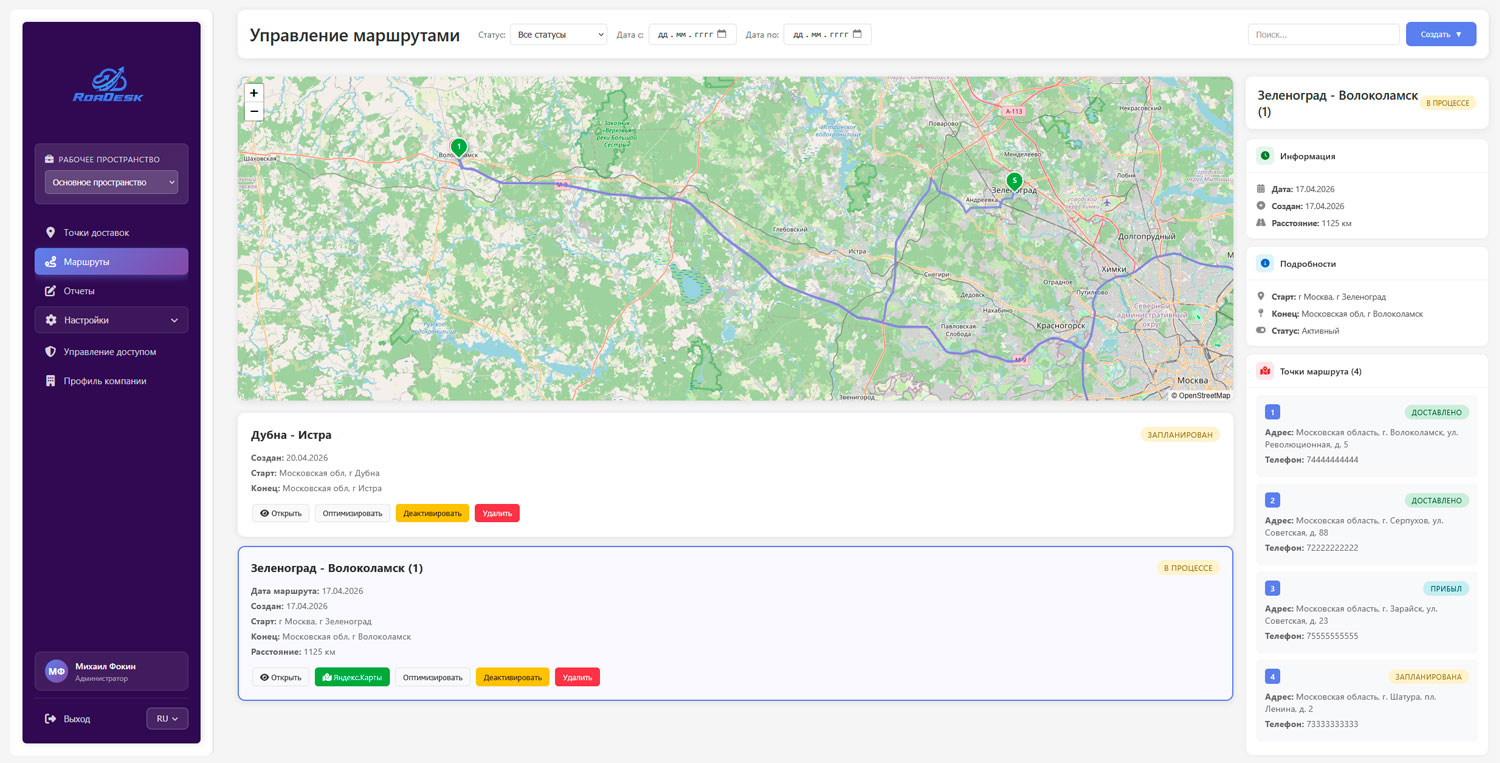Click the pin icon next to Точки доставок
This screenshot has width=1500, height=763.
pos(50,233)
